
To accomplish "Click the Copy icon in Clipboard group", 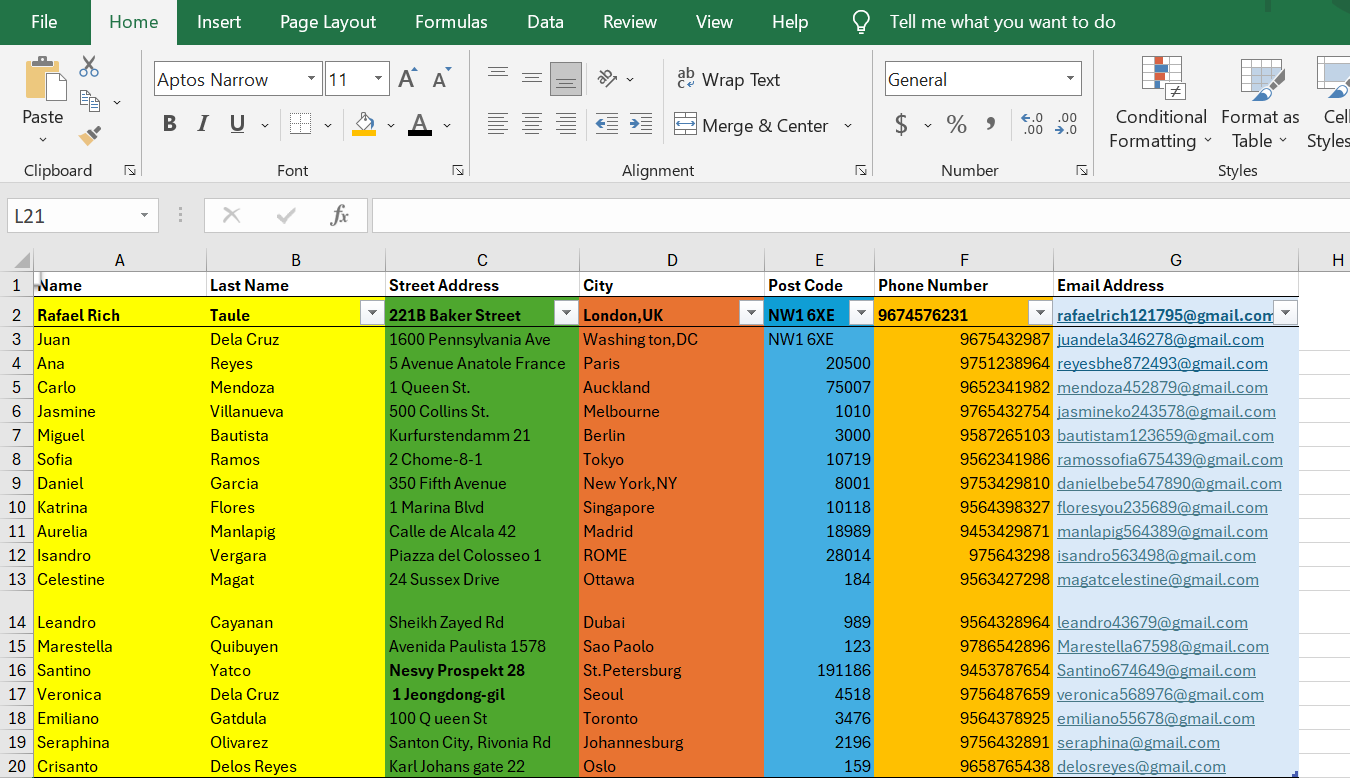I will click(89, 101).
